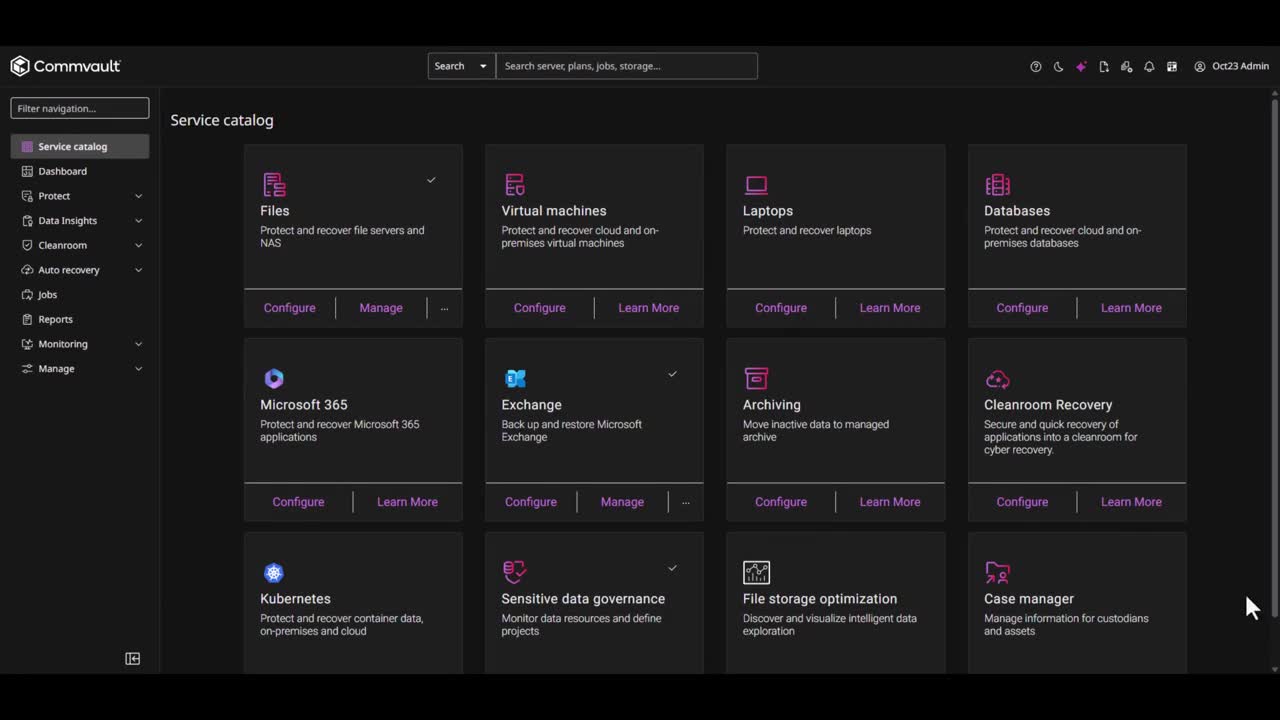Open Jobs from the navigation menu
This screenshot has height=720, width=1280.
[x=47, y=295]
